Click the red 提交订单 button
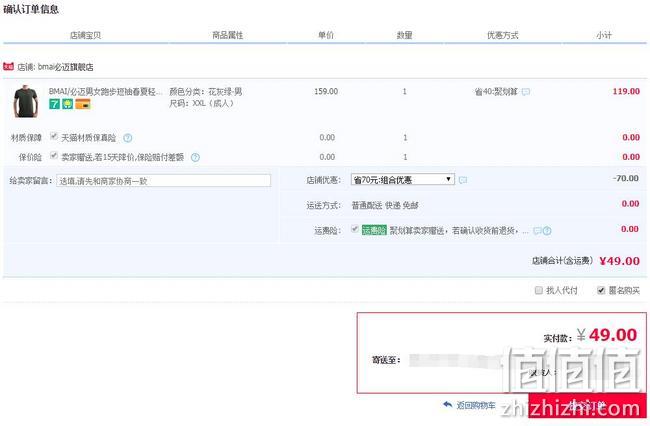 click(x=587, y=405)
